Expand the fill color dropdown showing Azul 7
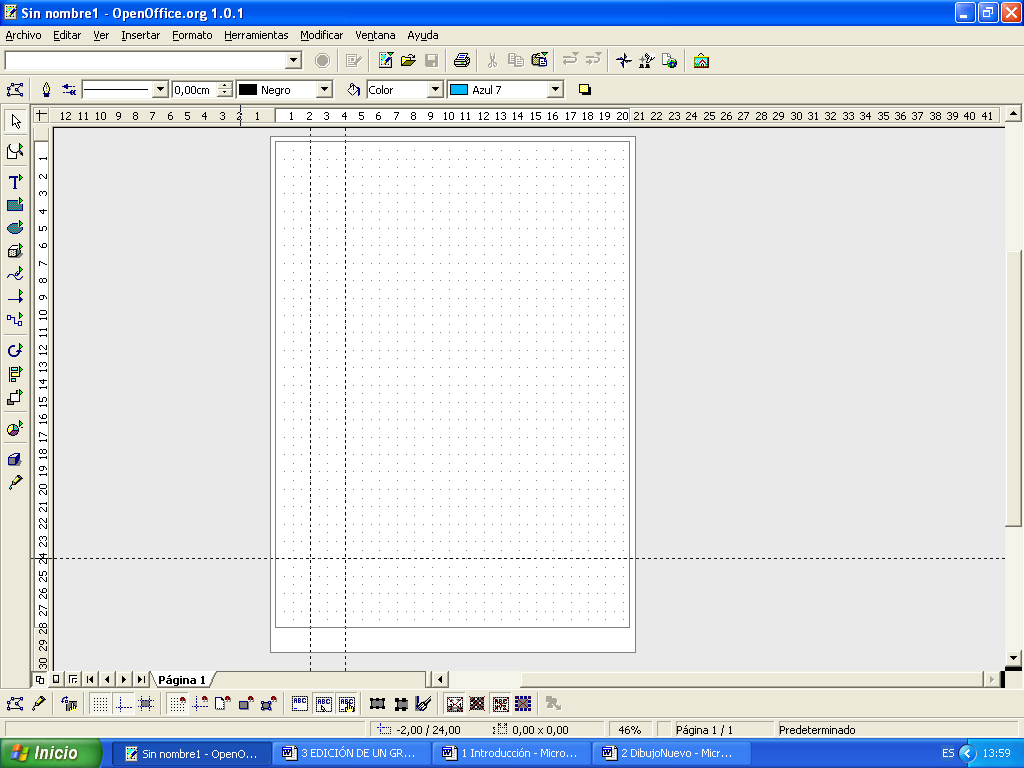Screen dimensions: 1024x768 pos(555,90)
